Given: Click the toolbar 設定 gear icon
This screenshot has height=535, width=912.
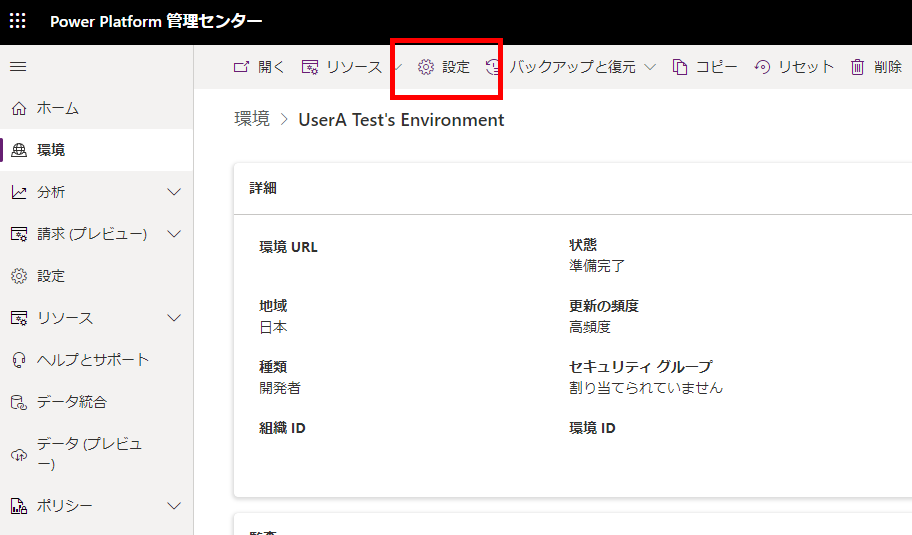Looking at the screenshot, I should click(426, 67).
